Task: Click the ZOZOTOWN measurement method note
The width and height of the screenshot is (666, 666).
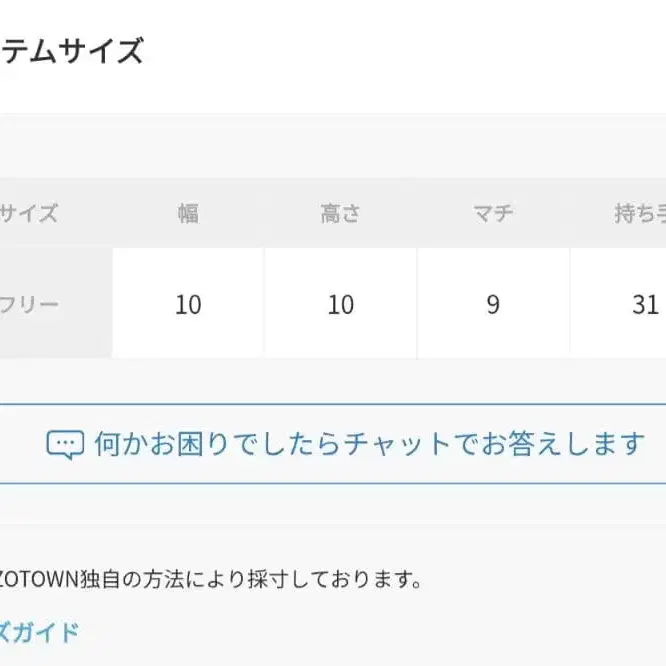Action: (210, 579)
